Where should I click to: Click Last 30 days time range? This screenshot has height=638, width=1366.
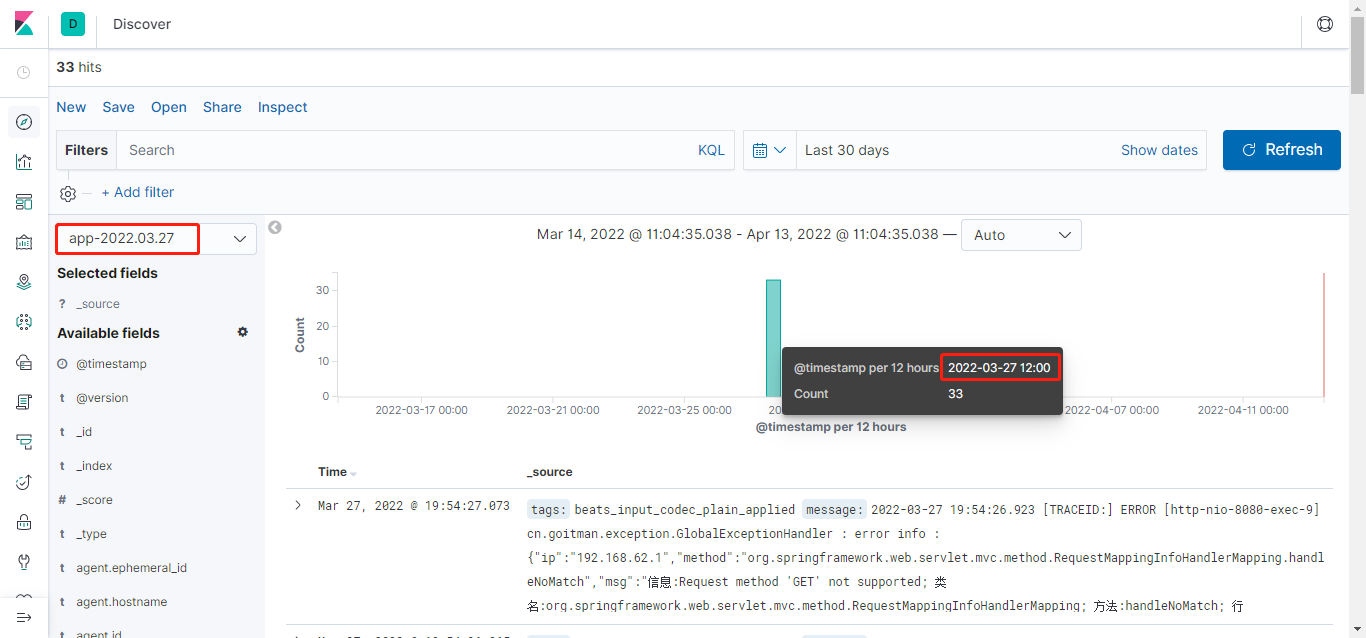[847, 150]
